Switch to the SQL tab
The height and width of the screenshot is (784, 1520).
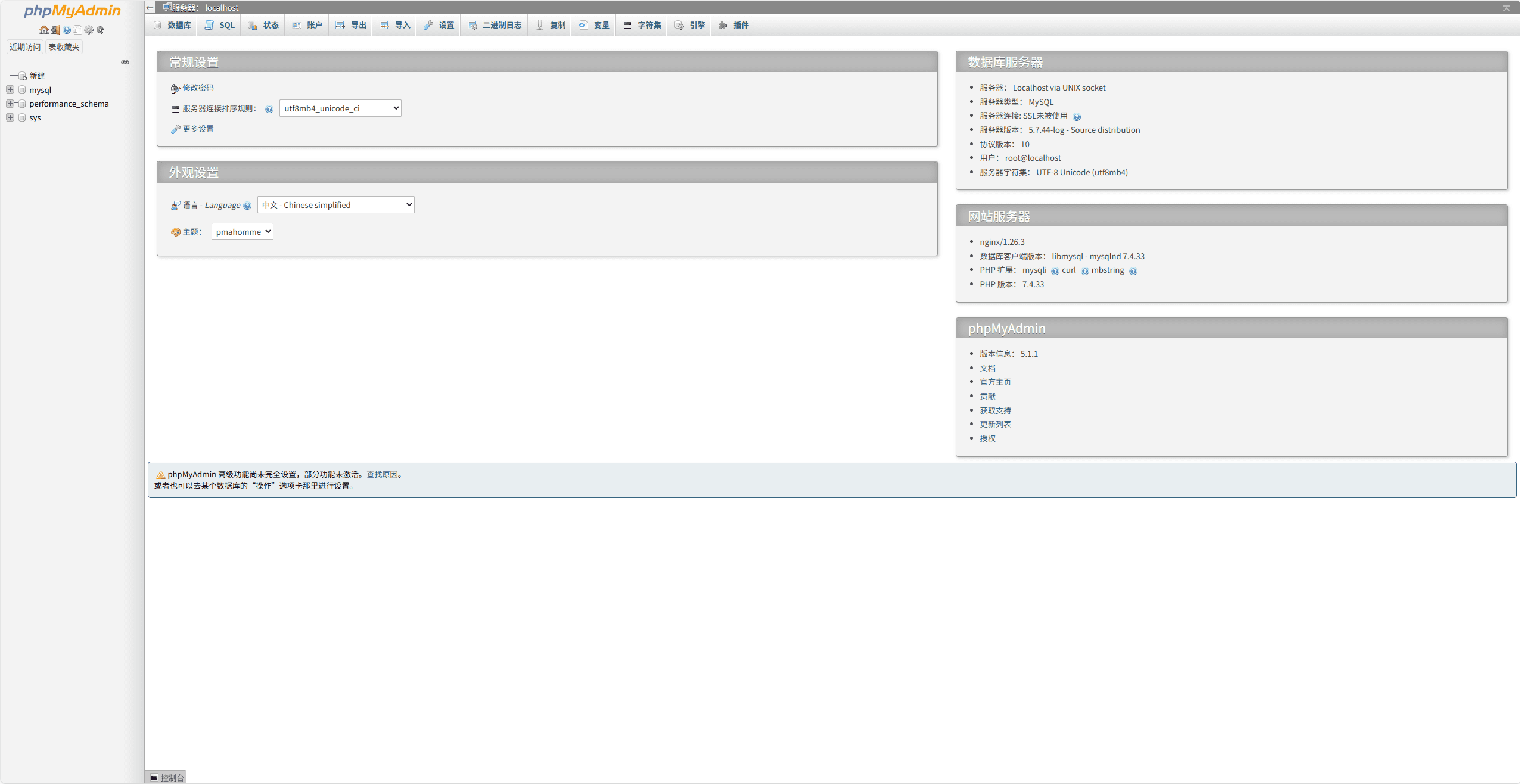click(x=220, y=25)
